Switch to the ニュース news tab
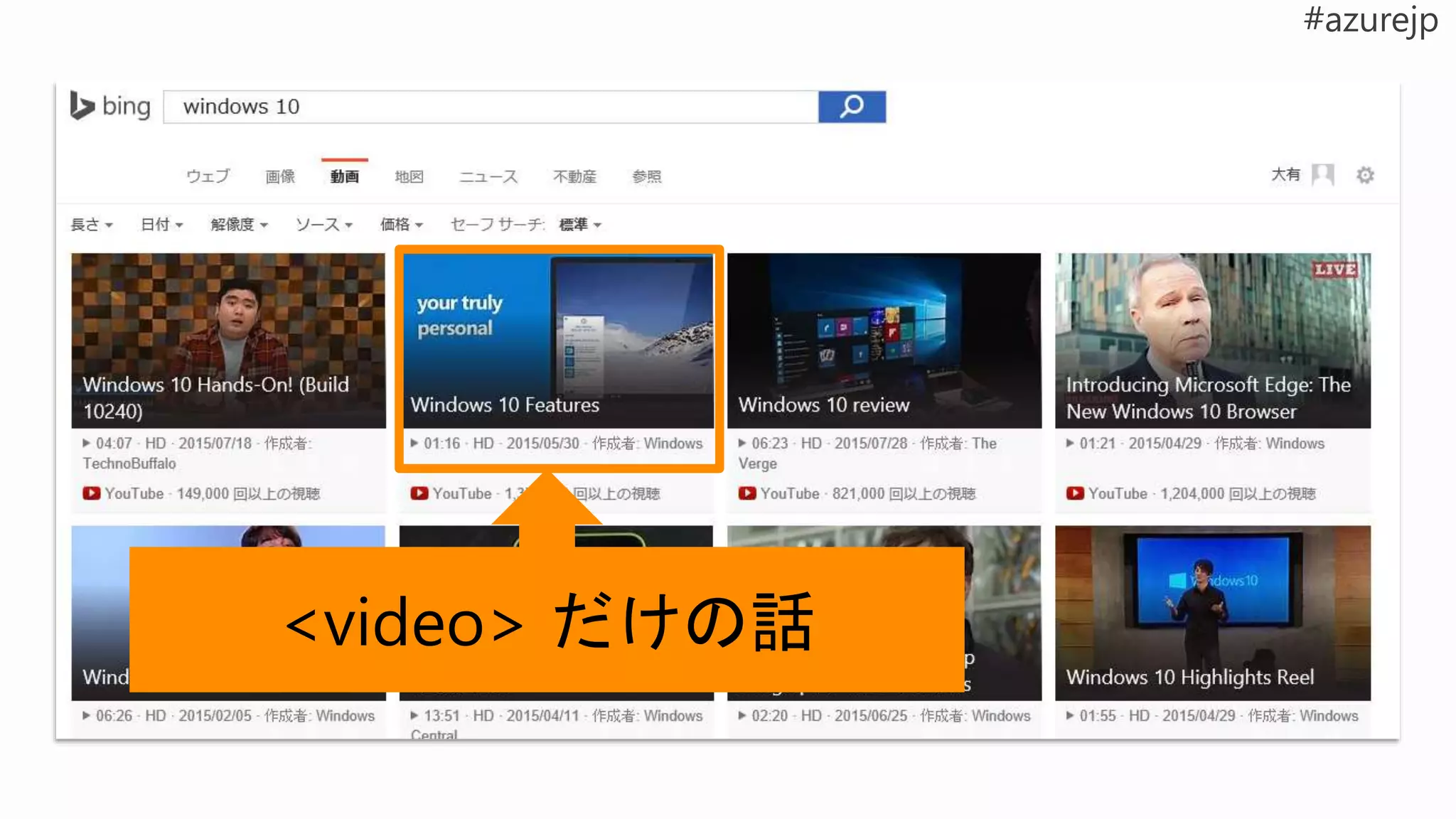This screenshot has width=1456, height=819. click(x=488, y=176)
